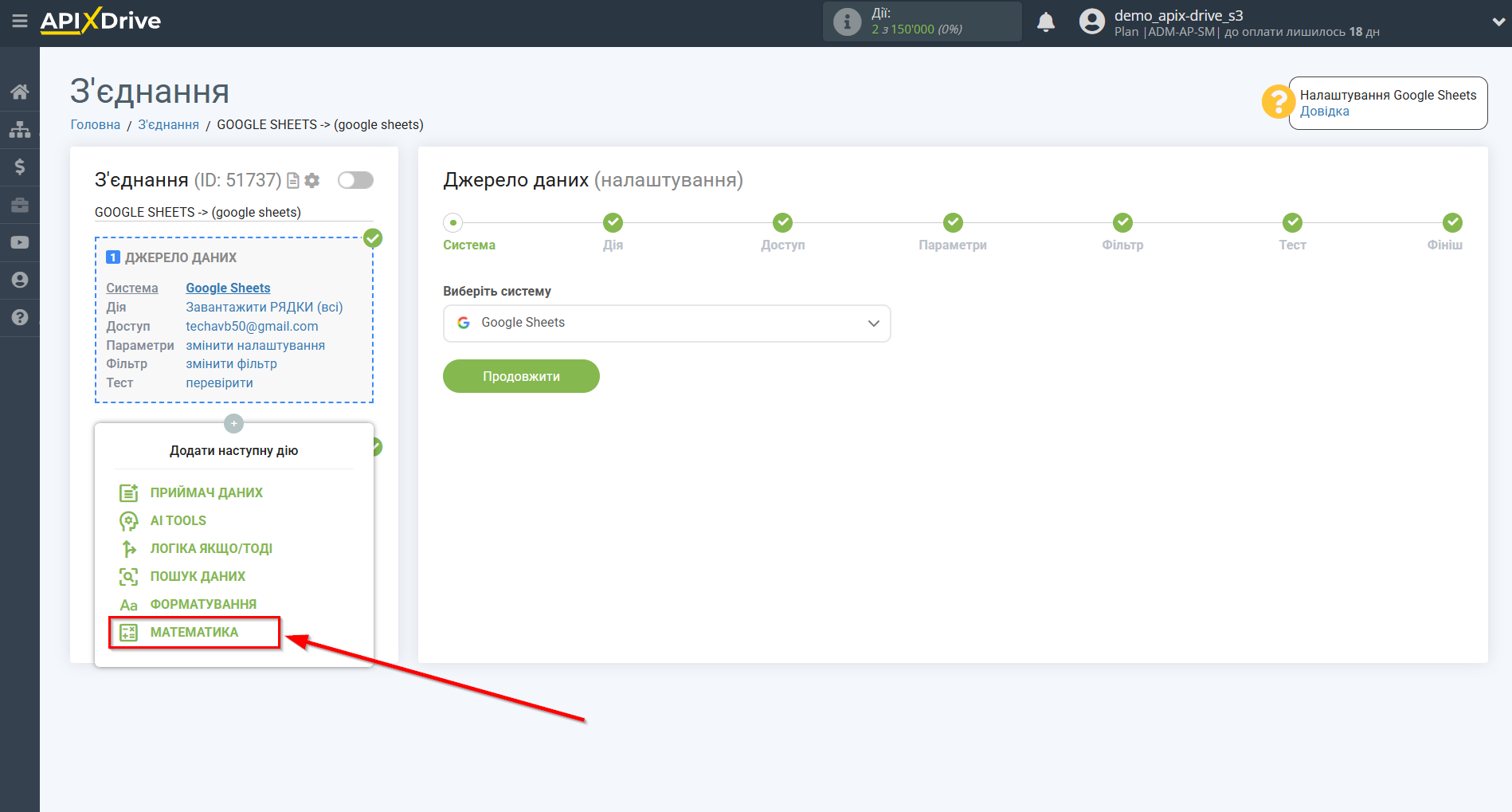
Task: Click the ApiX-Drive logo
Action: tap(100, 21)
